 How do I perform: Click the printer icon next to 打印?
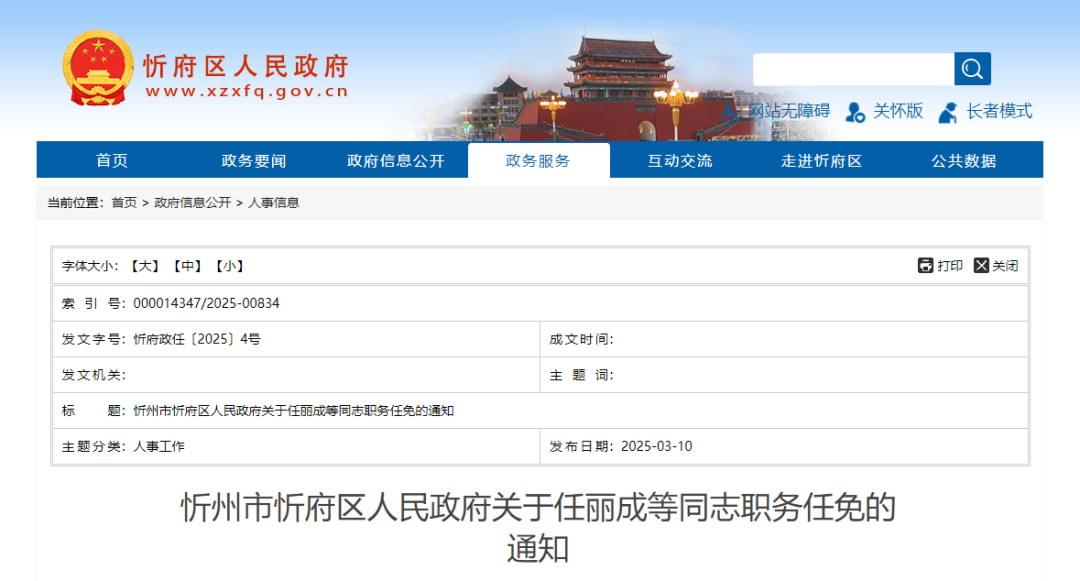point(927,266)
